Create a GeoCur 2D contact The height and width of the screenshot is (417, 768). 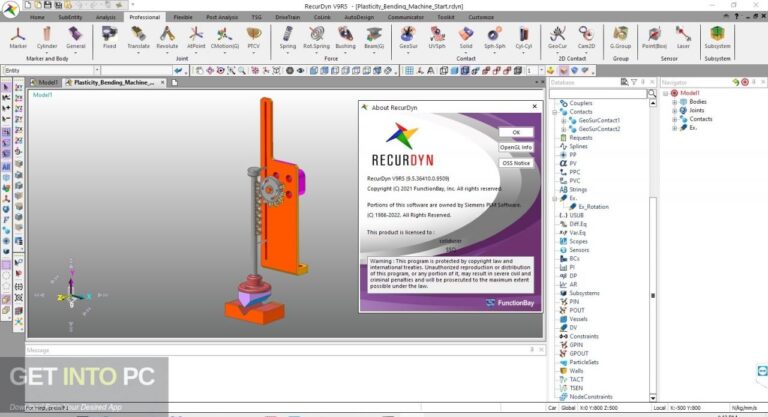pos(557,38)
